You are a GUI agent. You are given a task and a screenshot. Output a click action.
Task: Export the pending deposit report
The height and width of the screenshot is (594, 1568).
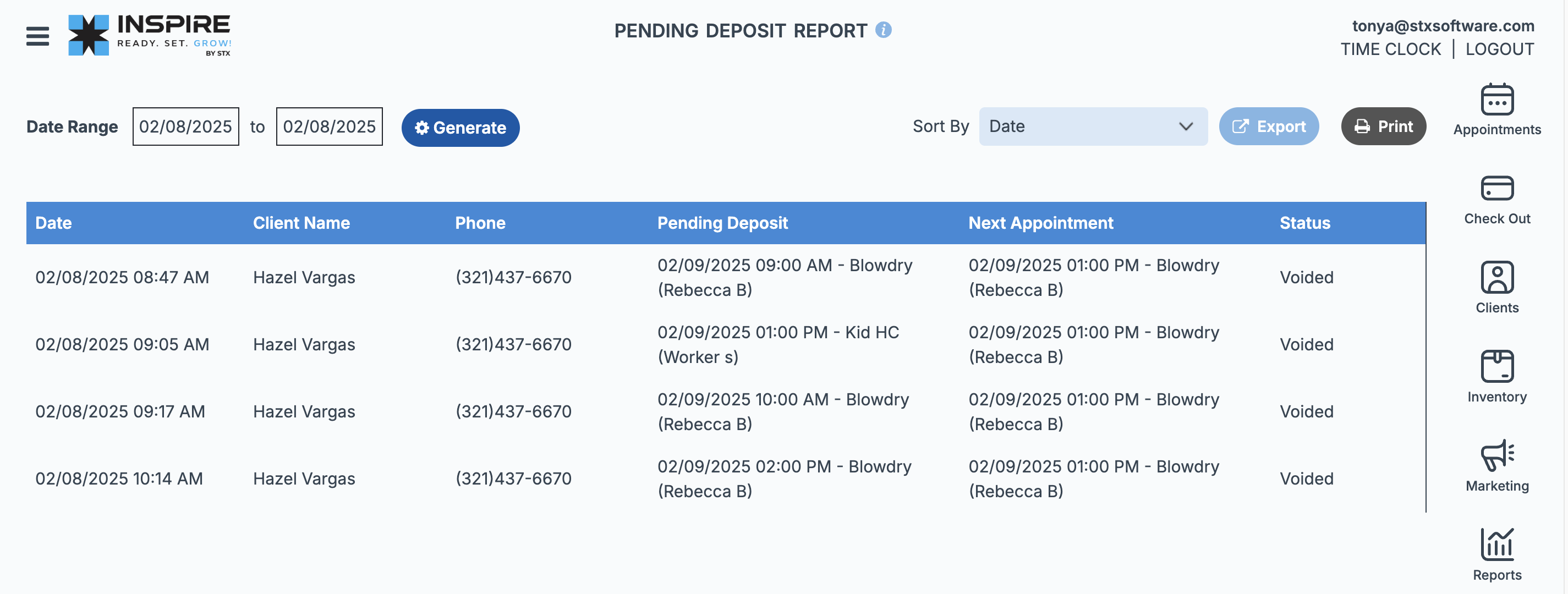1269,127
